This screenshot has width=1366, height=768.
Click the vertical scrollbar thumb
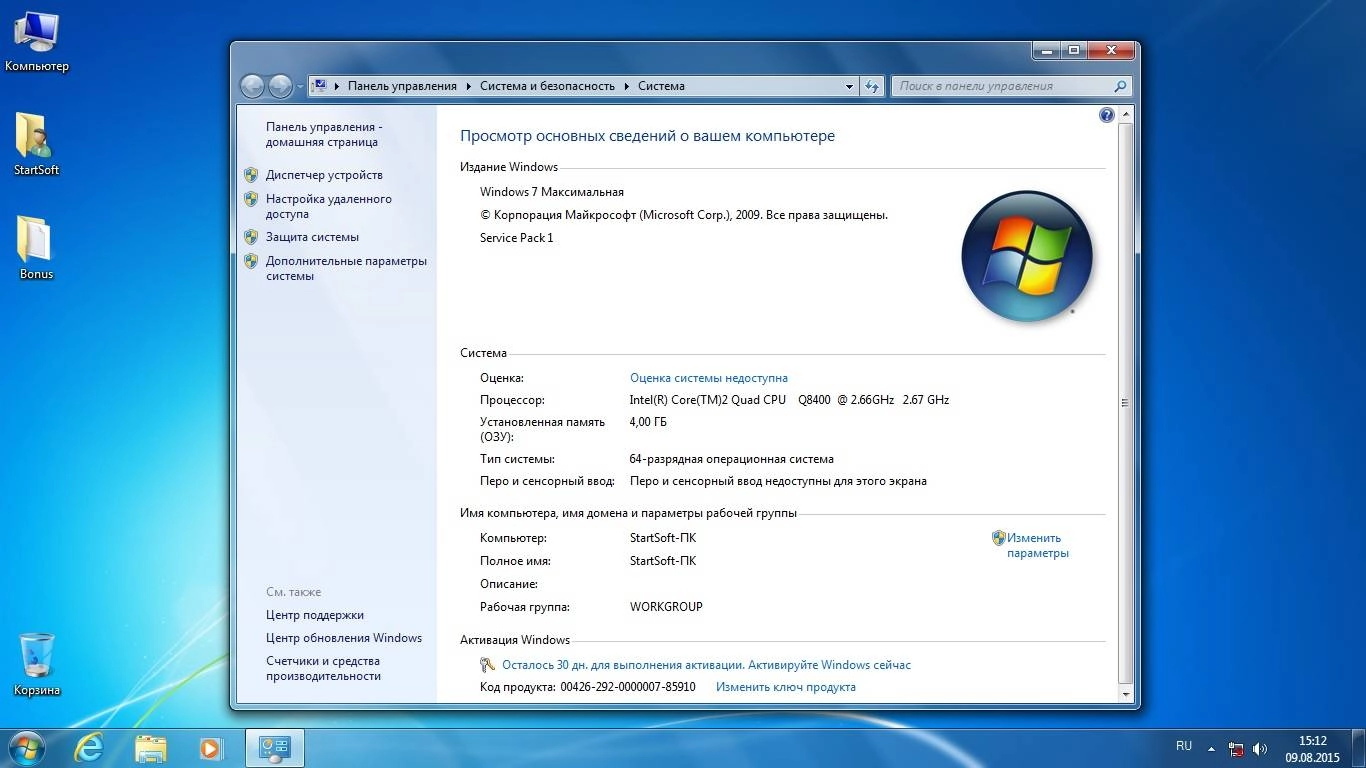pos(1125,403)
